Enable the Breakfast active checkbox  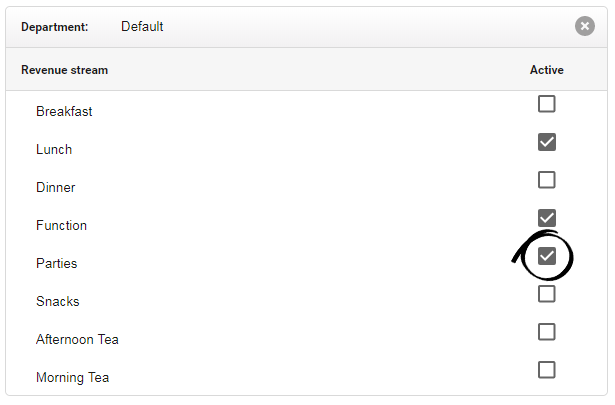[546, 104]
